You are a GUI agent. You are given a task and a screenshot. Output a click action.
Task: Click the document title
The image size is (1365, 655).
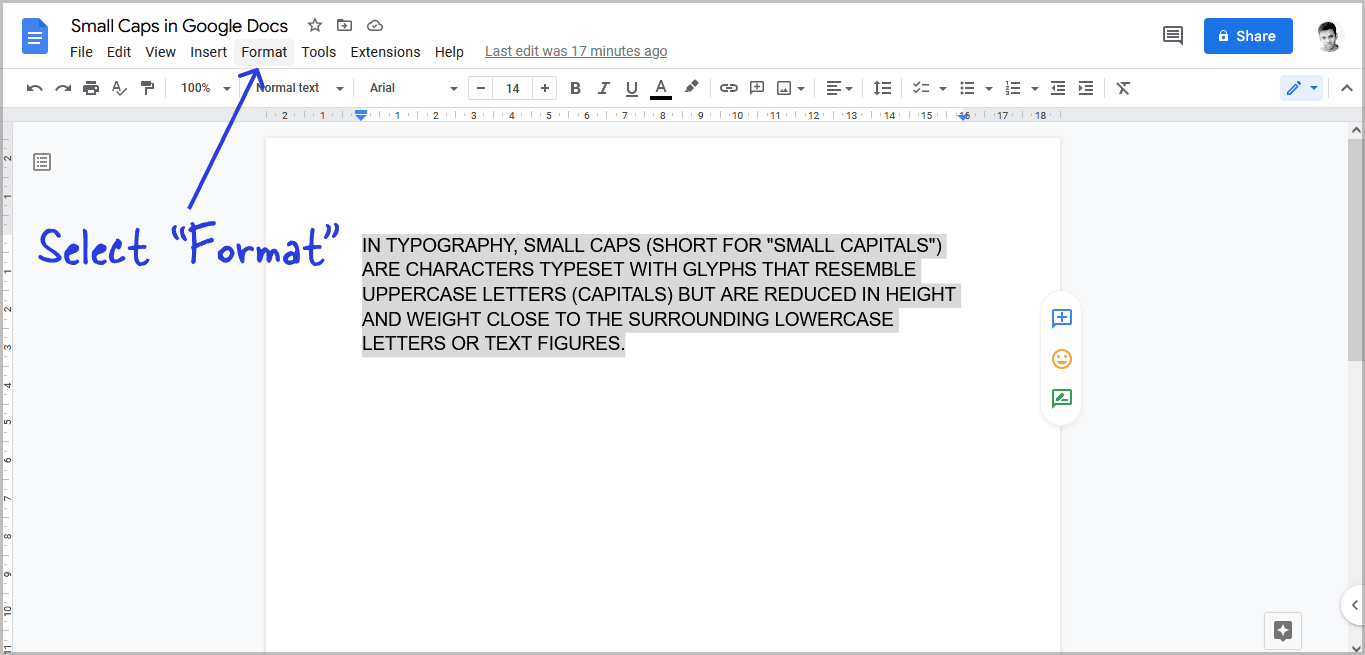tap(179, 26)
